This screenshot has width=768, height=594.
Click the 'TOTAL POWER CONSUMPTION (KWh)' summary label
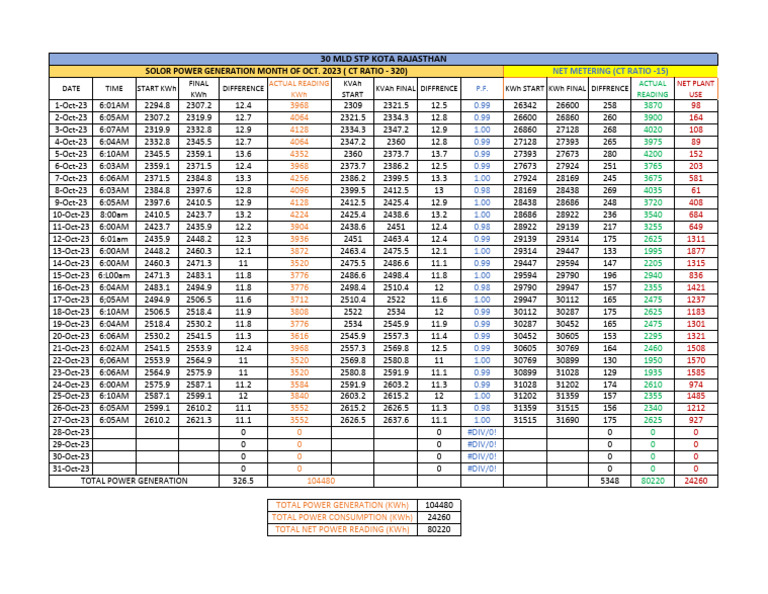[x=342, y=517]
